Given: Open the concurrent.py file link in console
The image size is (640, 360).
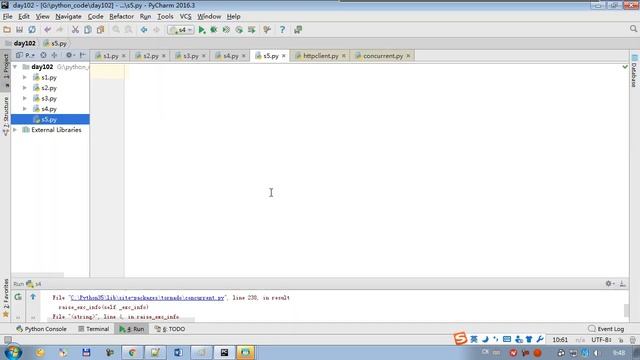Looking at the screenshot, I should 147,298.
